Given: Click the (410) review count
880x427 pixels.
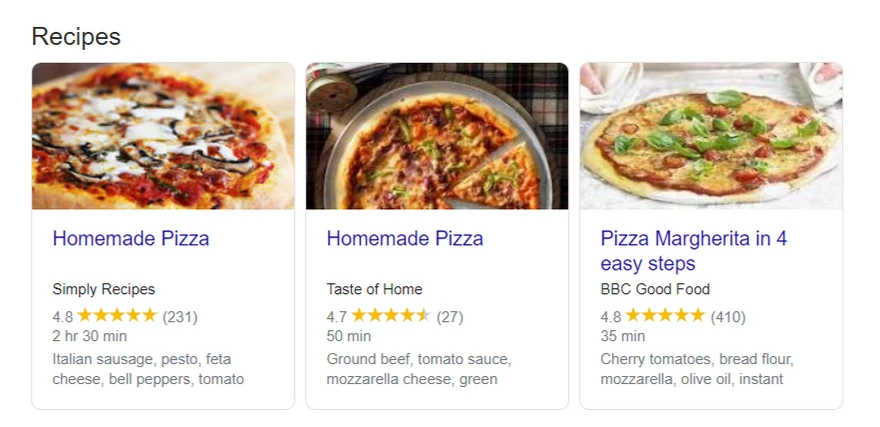Looking at the screenshot, I should [x=728, y=317].
